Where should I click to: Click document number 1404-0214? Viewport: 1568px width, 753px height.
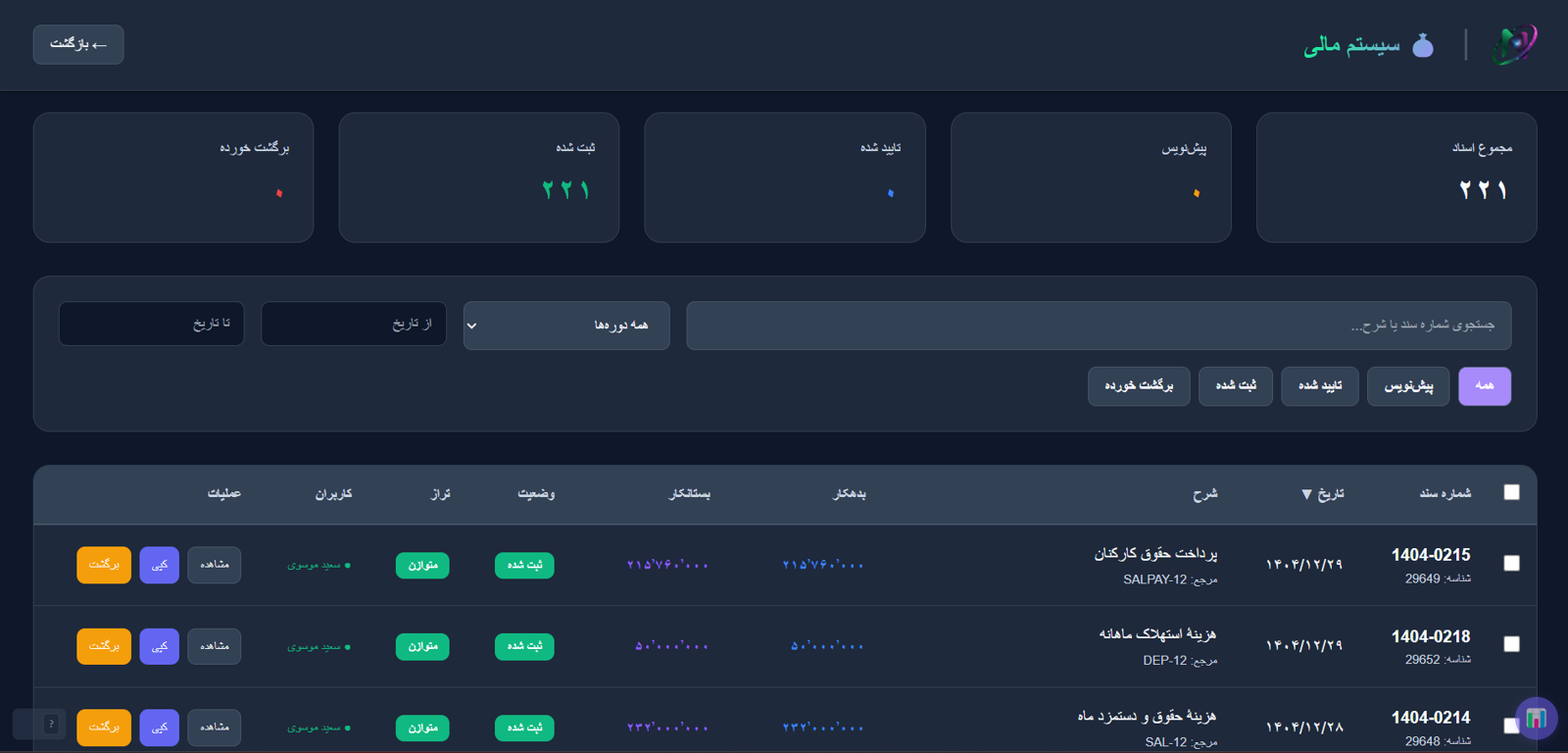coord(1431,718)
